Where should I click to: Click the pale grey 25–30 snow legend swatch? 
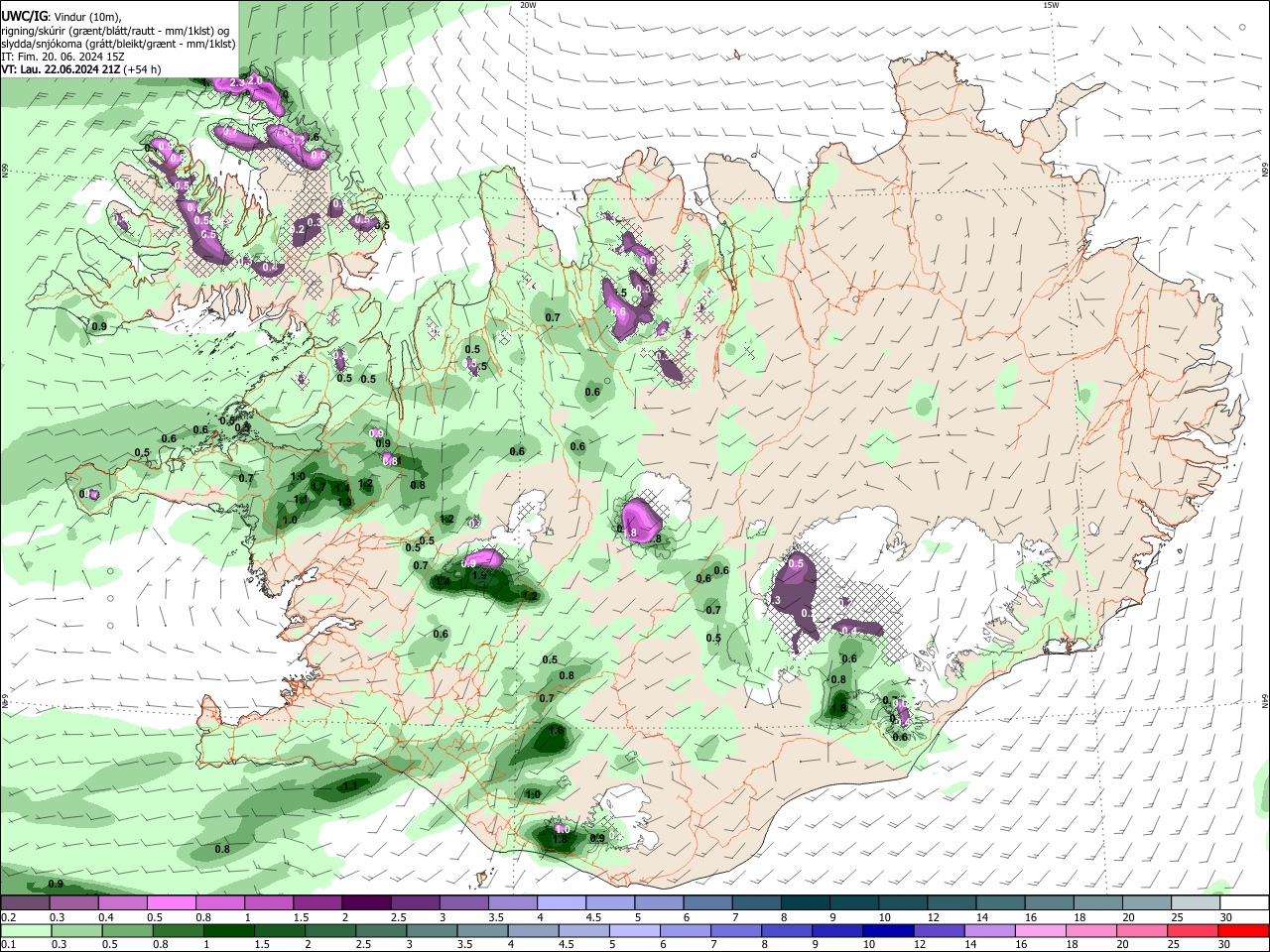[1196, 902]
